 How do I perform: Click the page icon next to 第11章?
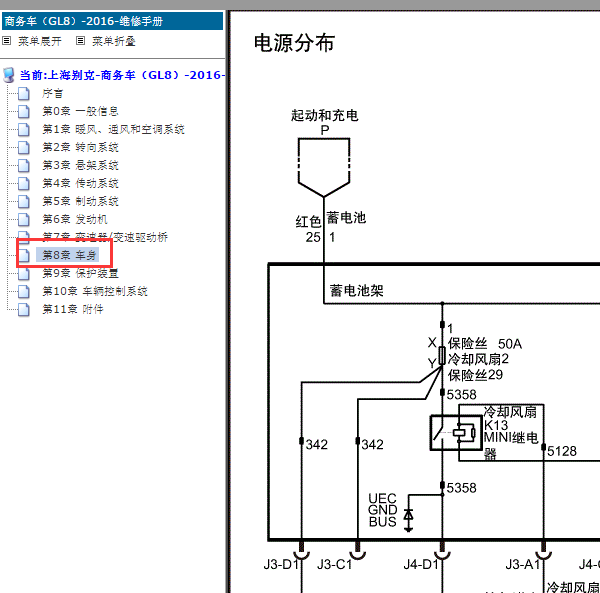(24, 309)
